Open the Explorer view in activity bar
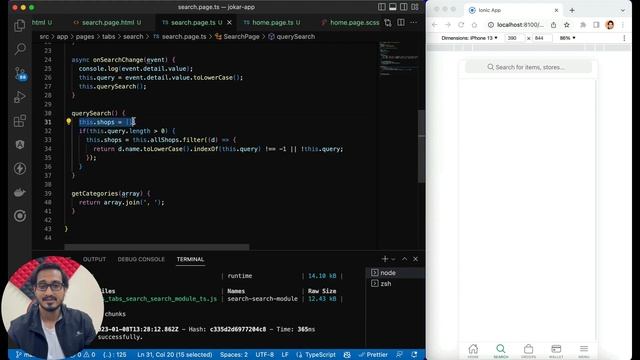The image size is (640, 360). pyautogui.click(x=20, y=25)
